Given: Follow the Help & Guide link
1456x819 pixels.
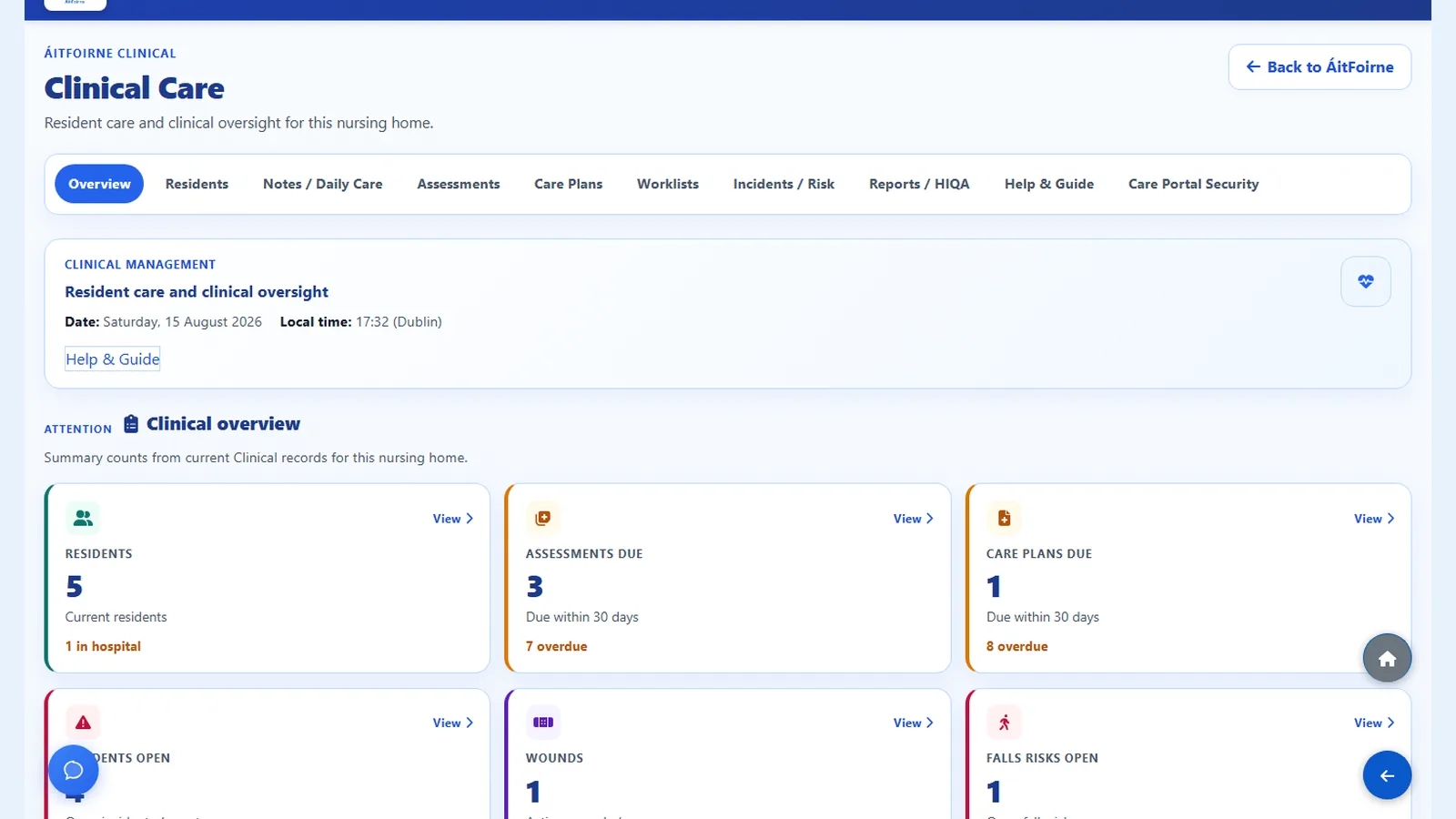Looking at the screenshot, I should click(113, 359).
